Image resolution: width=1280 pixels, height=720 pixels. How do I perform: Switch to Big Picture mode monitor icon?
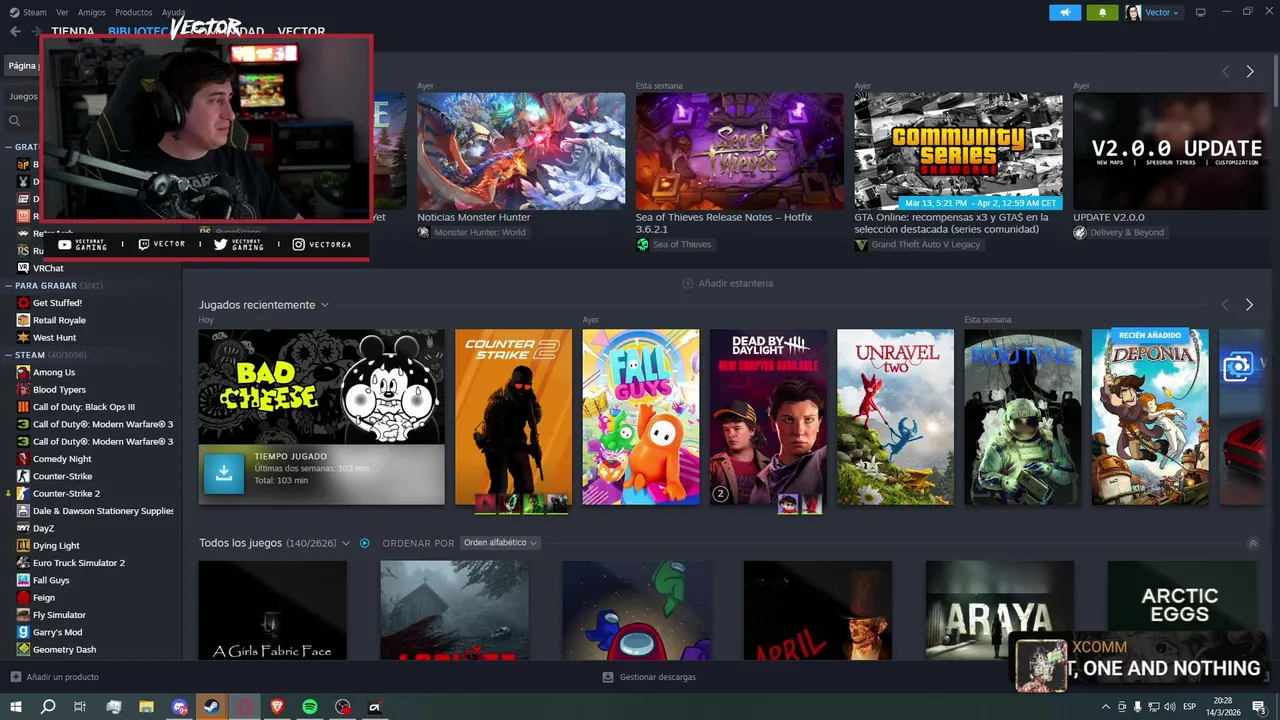[1201, 12]
